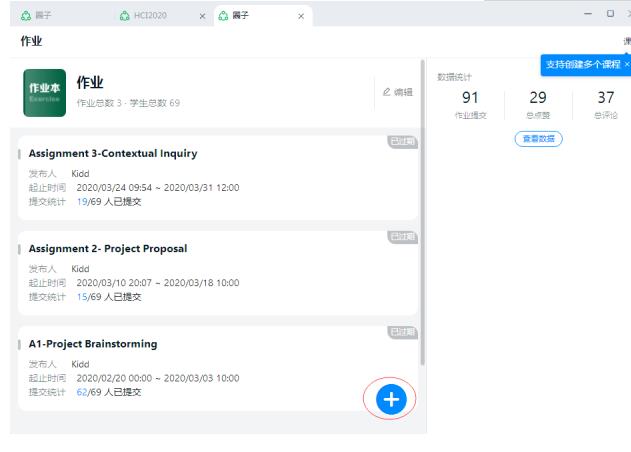Click the blue plus add-assignment button
Screen dimensions: 631x452
pos(391,400)
